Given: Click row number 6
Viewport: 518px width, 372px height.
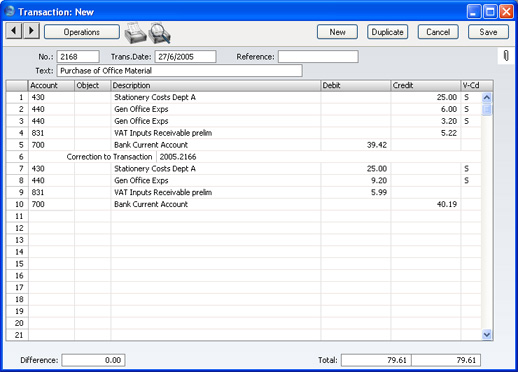Looking at the screenshot, I should (21, 157).
